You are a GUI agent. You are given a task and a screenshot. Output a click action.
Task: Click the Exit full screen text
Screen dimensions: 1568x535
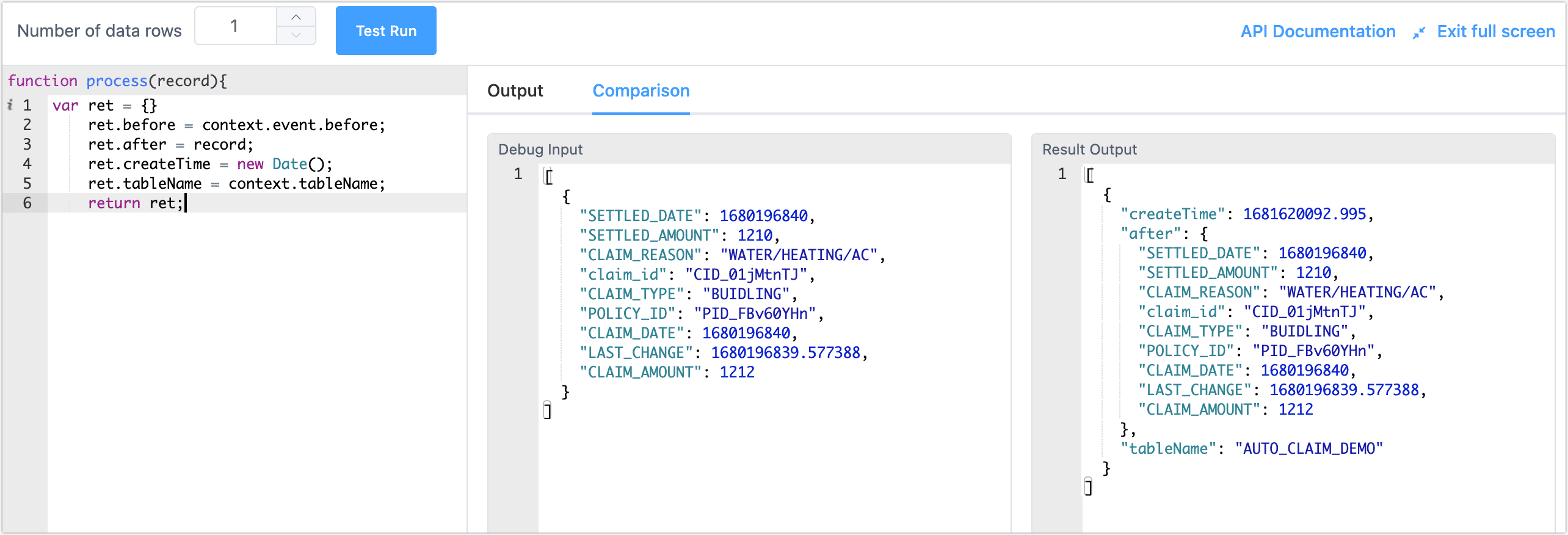[x=1495, y=31]
